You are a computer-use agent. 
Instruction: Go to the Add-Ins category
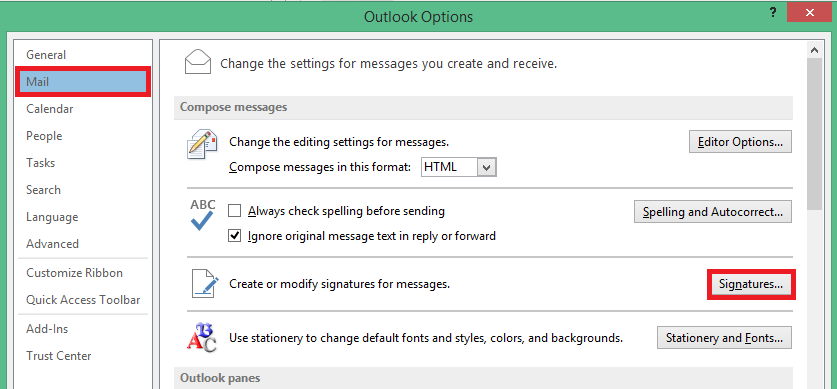click(x=84, y=329)
